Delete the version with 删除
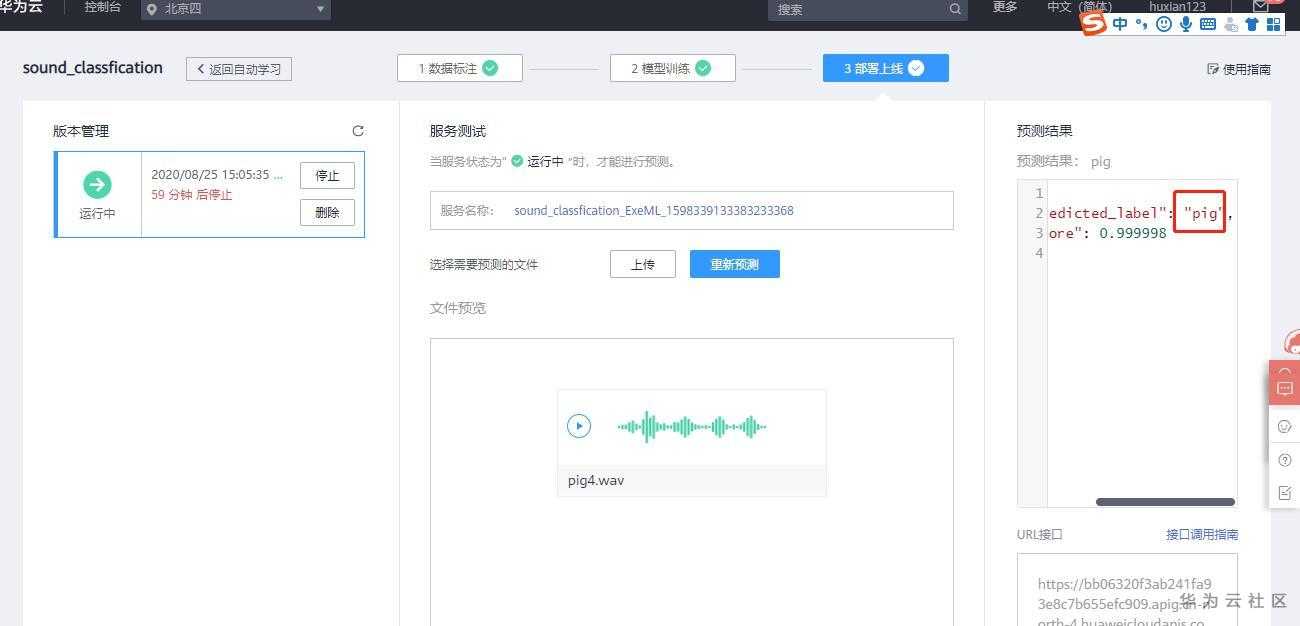Screen dimensions: 1300x626 coord(327,212)
